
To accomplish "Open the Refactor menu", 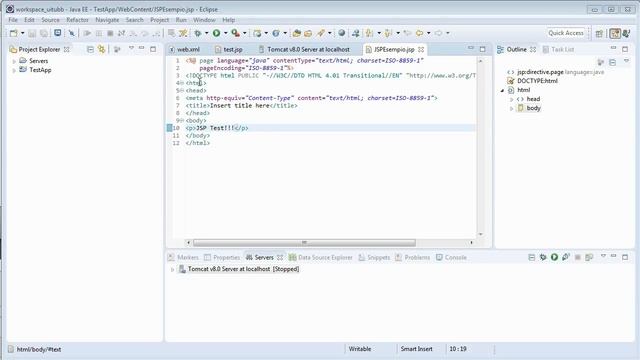I will tap(77, 20).
